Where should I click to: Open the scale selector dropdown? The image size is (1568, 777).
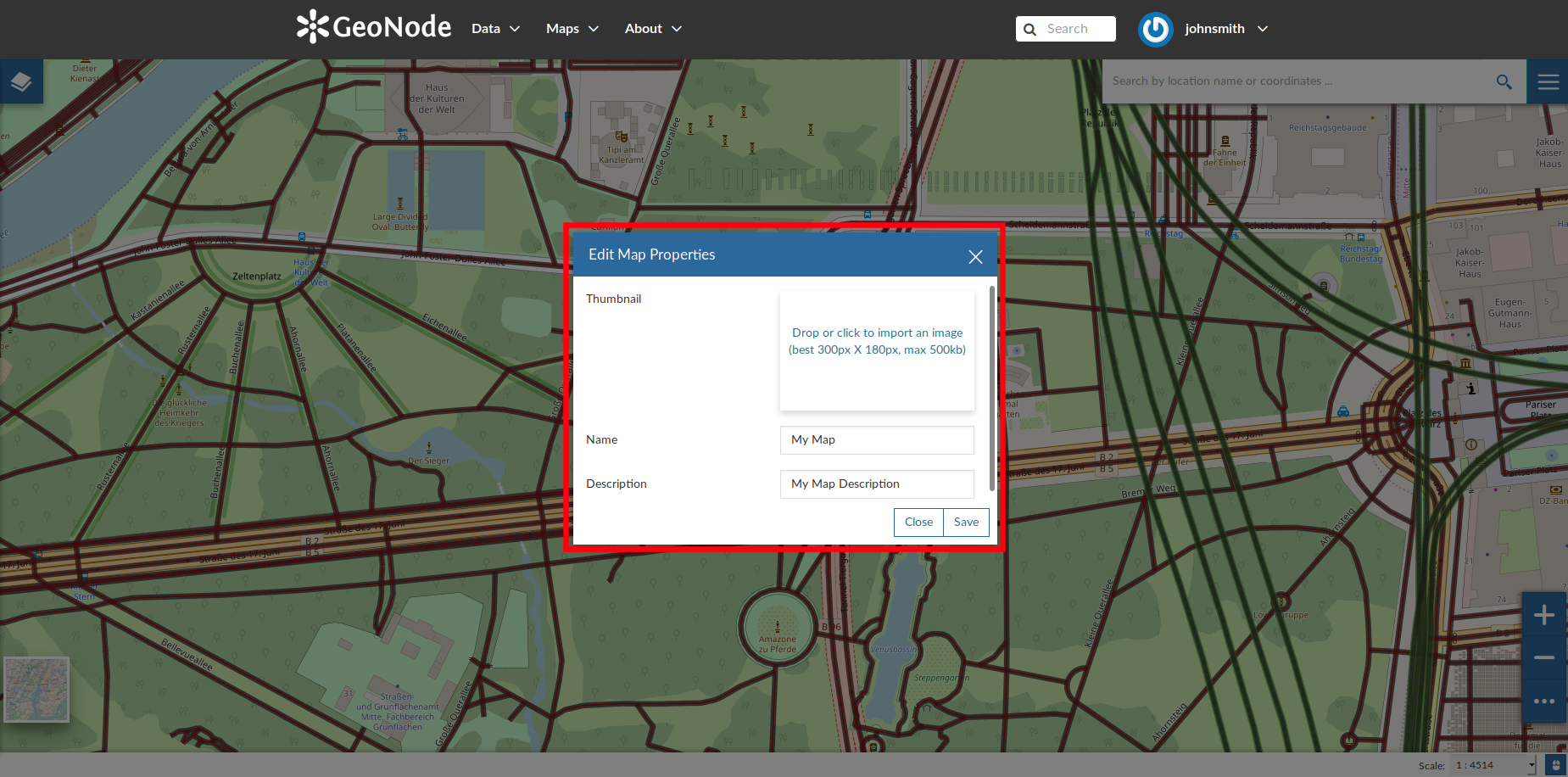click(x=1495, y=765)
